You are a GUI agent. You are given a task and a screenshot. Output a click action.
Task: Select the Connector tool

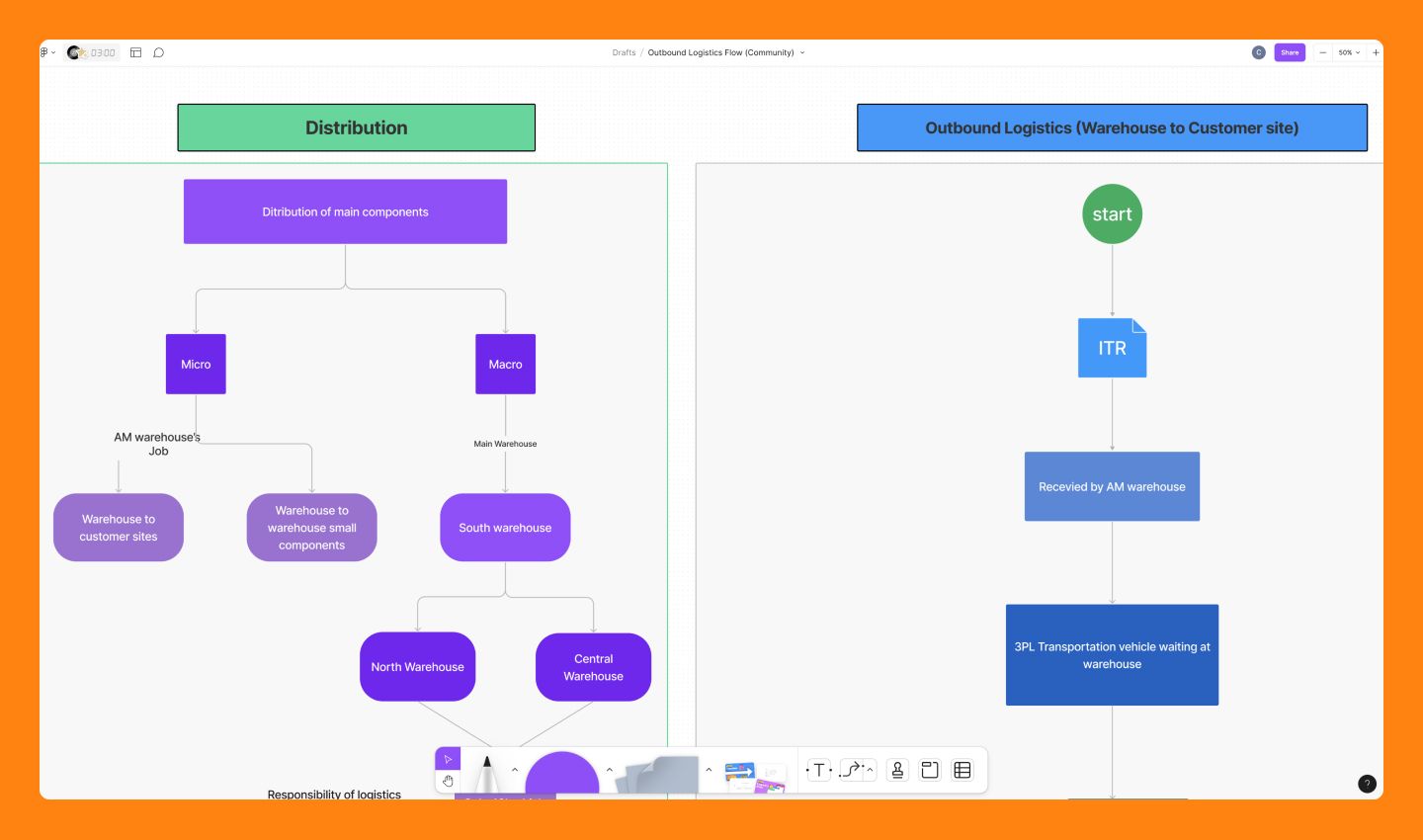[x=848, y=769]
